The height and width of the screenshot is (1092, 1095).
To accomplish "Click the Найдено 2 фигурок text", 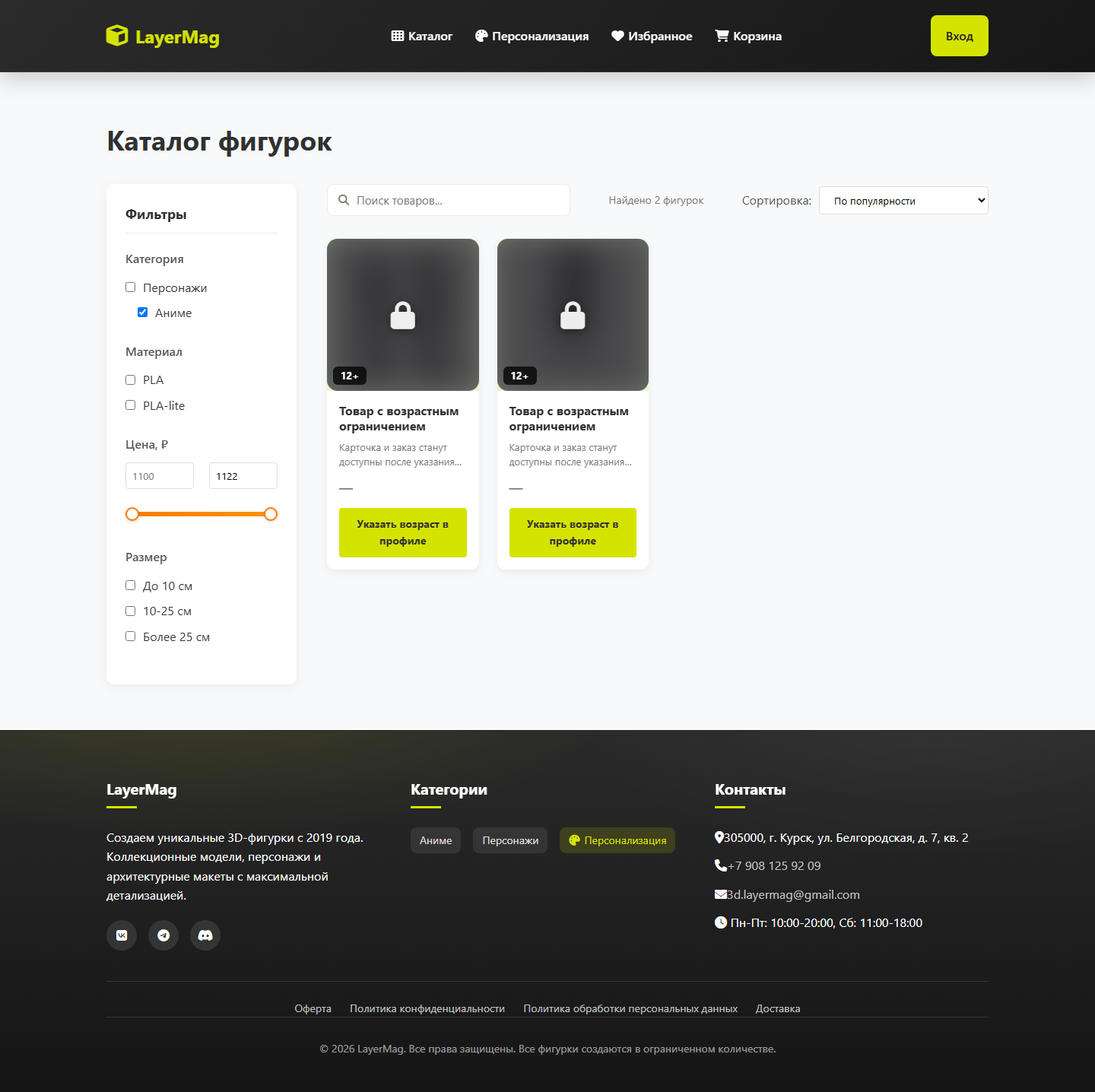I will [656, 200].
